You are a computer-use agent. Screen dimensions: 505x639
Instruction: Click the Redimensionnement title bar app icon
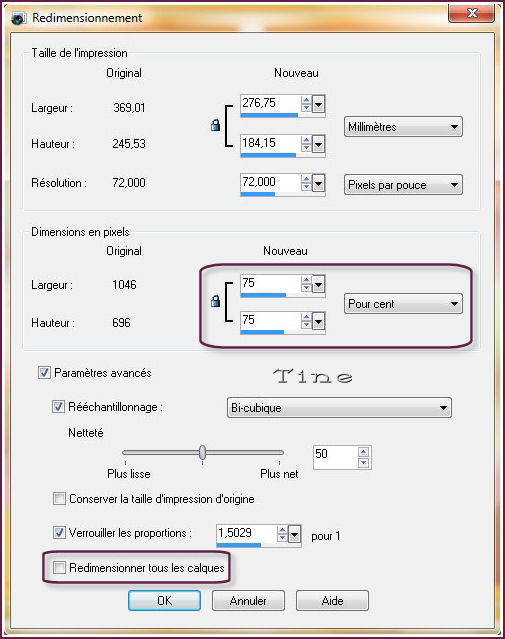pos(18,18)
